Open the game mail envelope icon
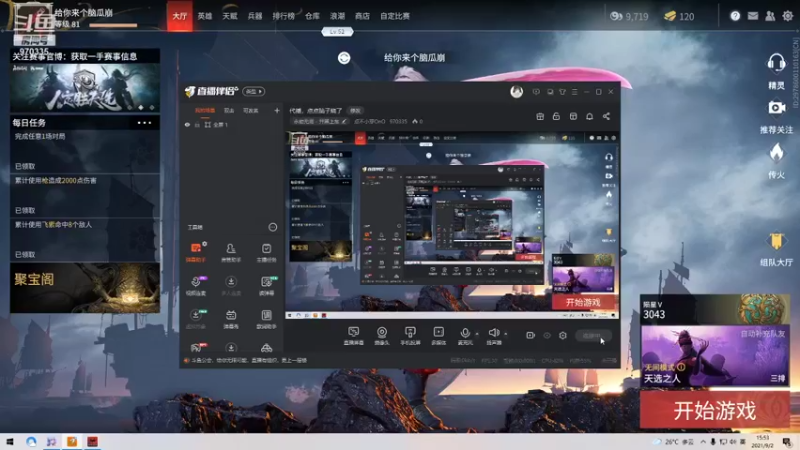The width and height of the screenshot is (800, 450). (x=753, y=16)
